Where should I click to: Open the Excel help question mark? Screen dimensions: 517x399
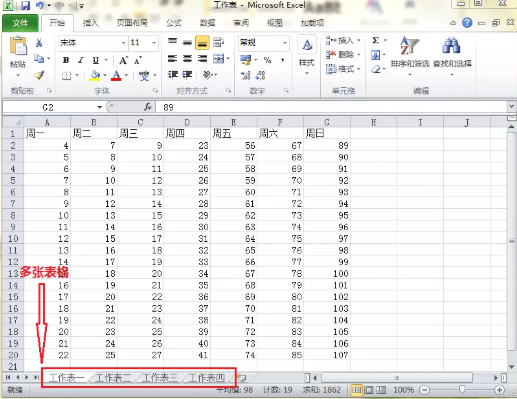tap(467, 23)
